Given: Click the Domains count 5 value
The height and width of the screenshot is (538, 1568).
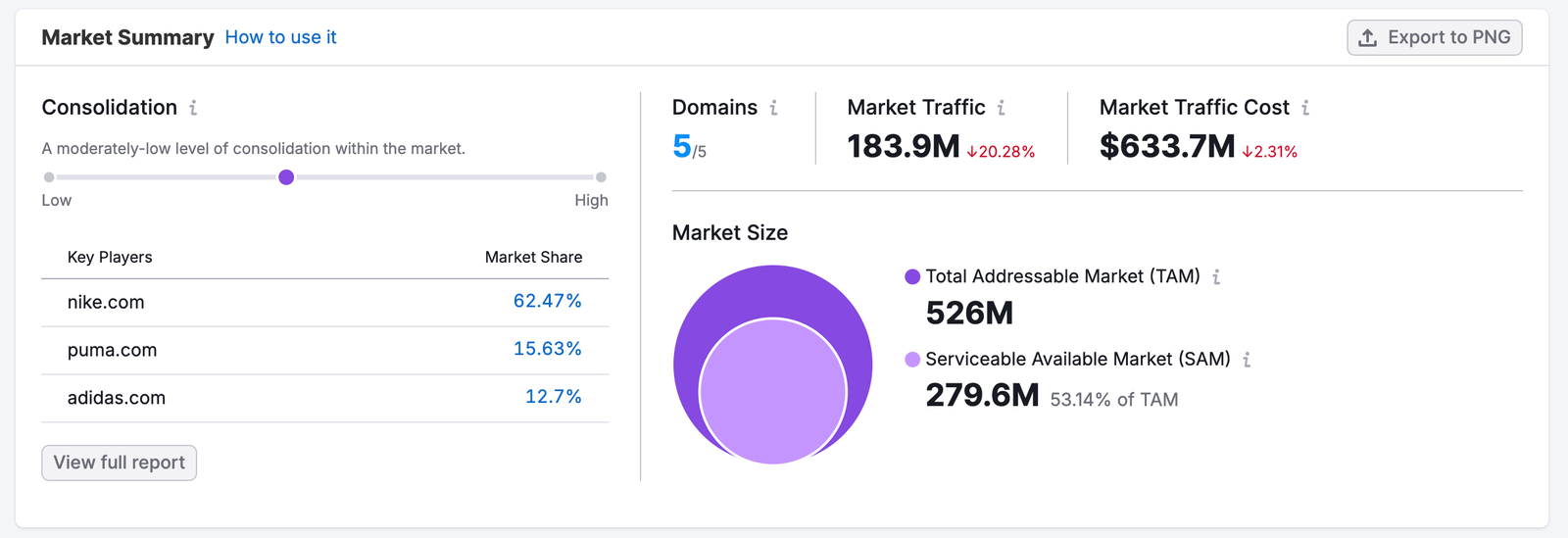Looking at the screenshot, I should tap(682, 147).
